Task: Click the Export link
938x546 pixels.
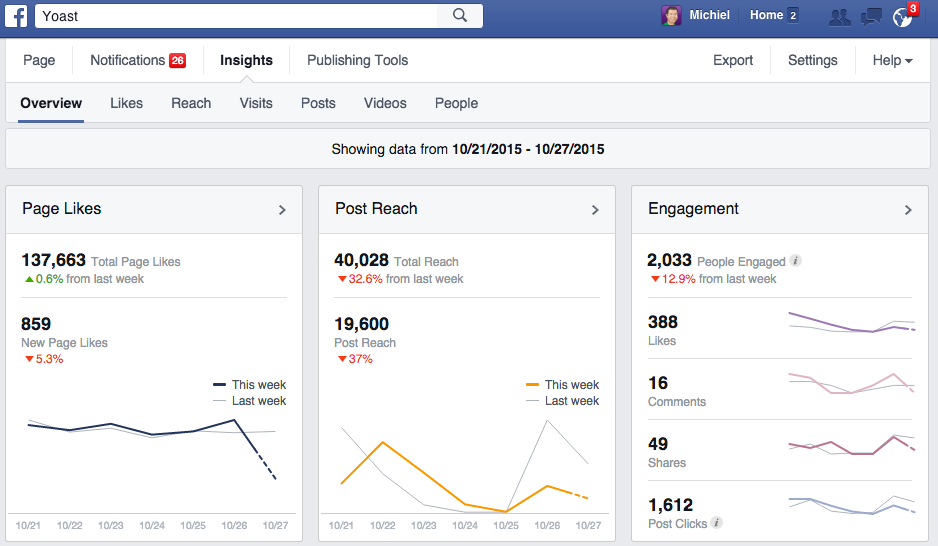Action: [733, 60]
